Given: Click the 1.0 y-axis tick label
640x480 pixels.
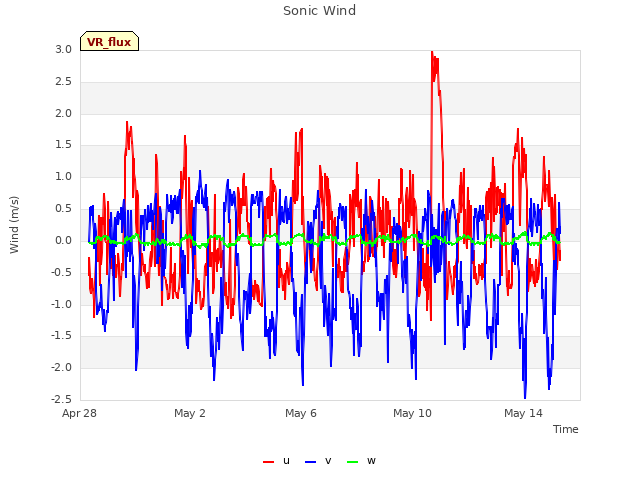Looking at the screenshot, I should (64, 176).
